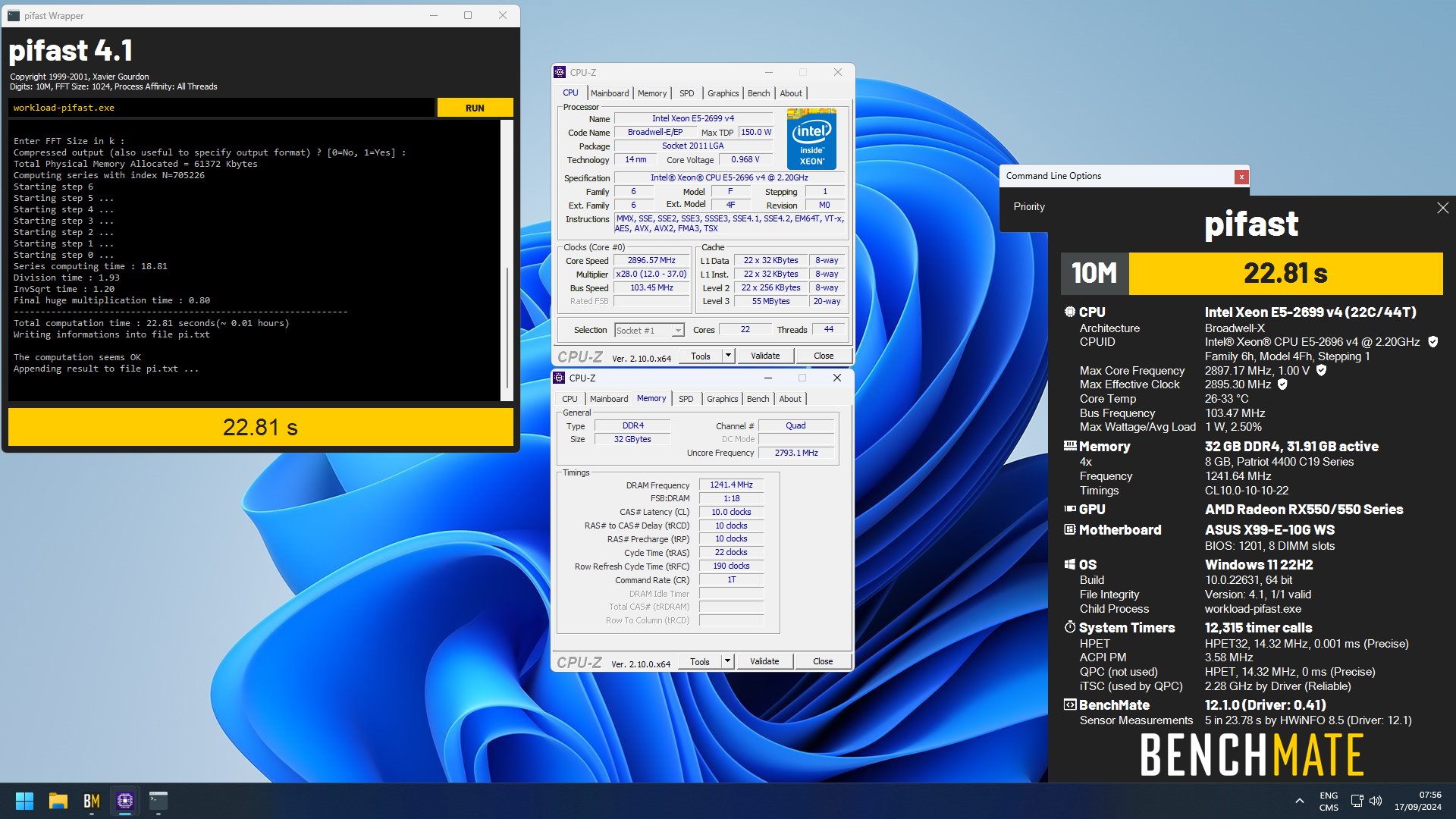Open SPD tab in bottom CPU-Z window

686,399
